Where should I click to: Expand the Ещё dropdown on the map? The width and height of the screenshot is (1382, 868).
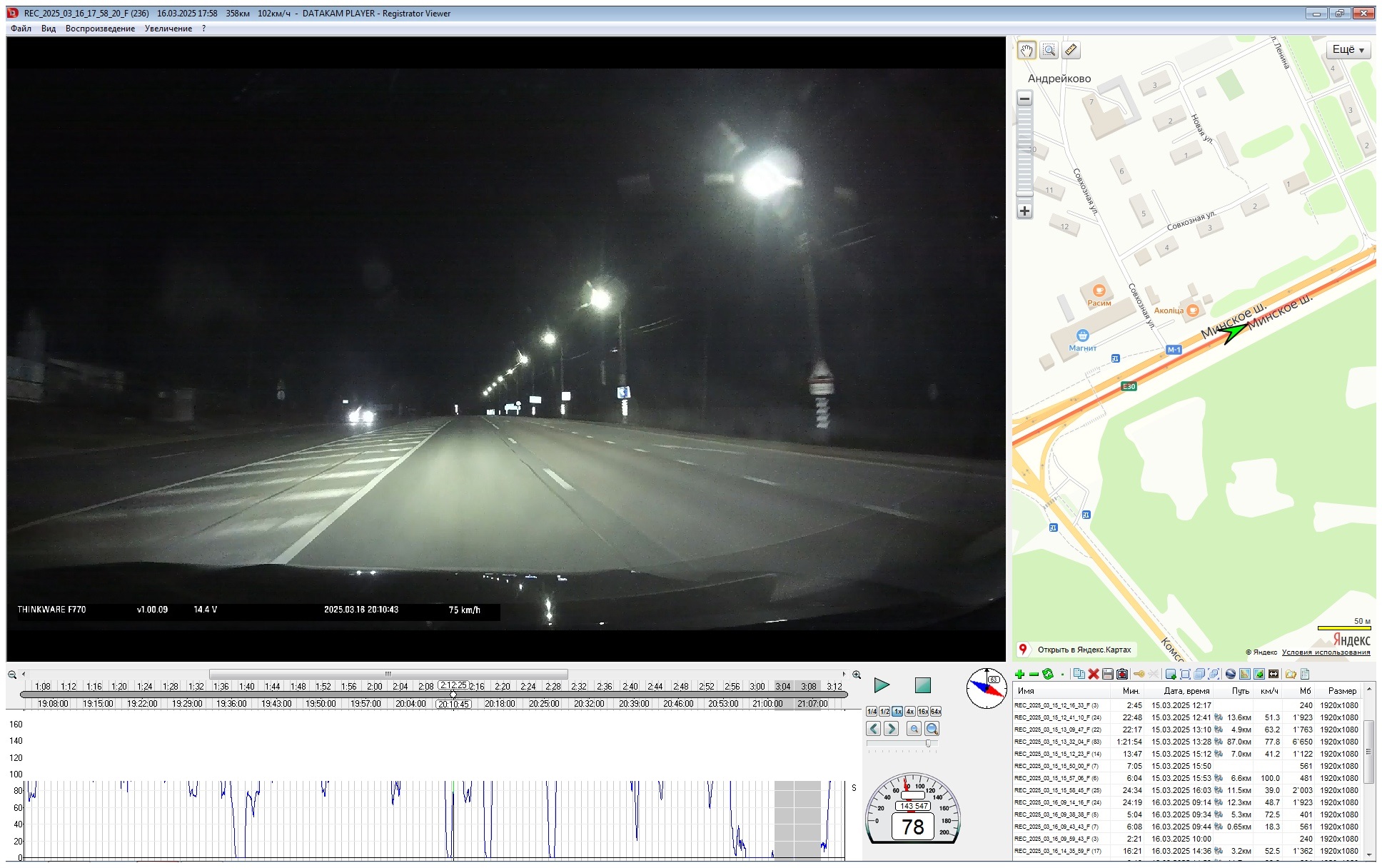point(1348,49)
